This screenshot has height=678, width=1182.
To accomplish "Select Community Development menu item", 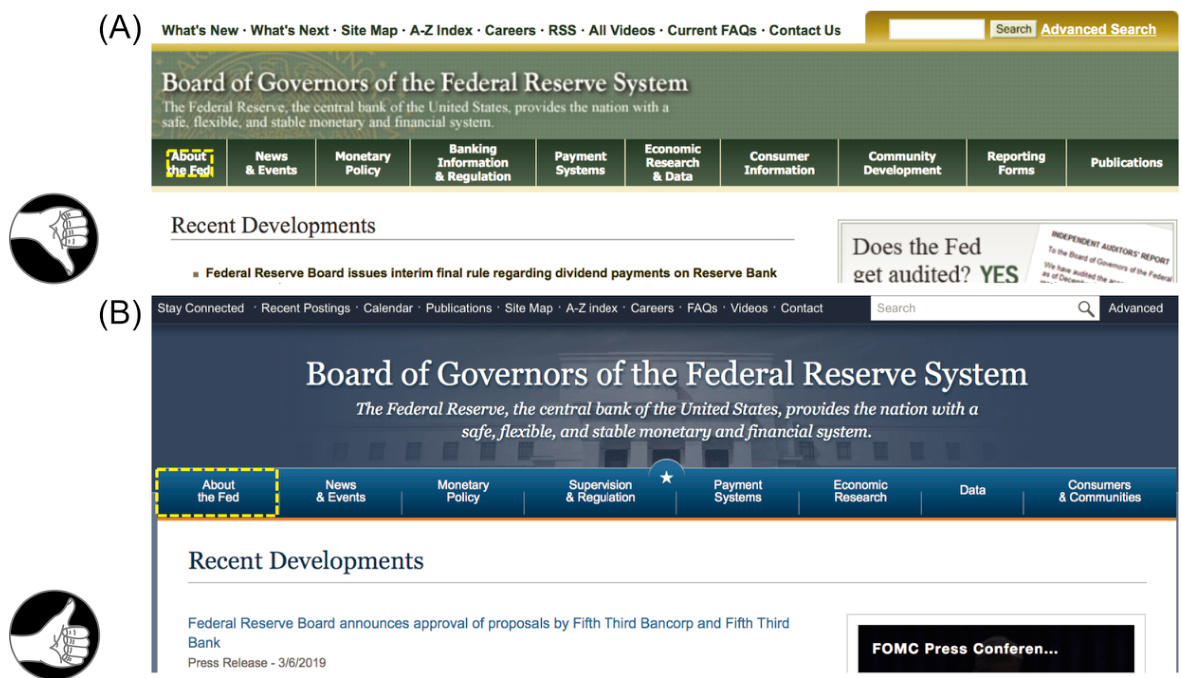I will pyautogui.click(x=902, y=163).
